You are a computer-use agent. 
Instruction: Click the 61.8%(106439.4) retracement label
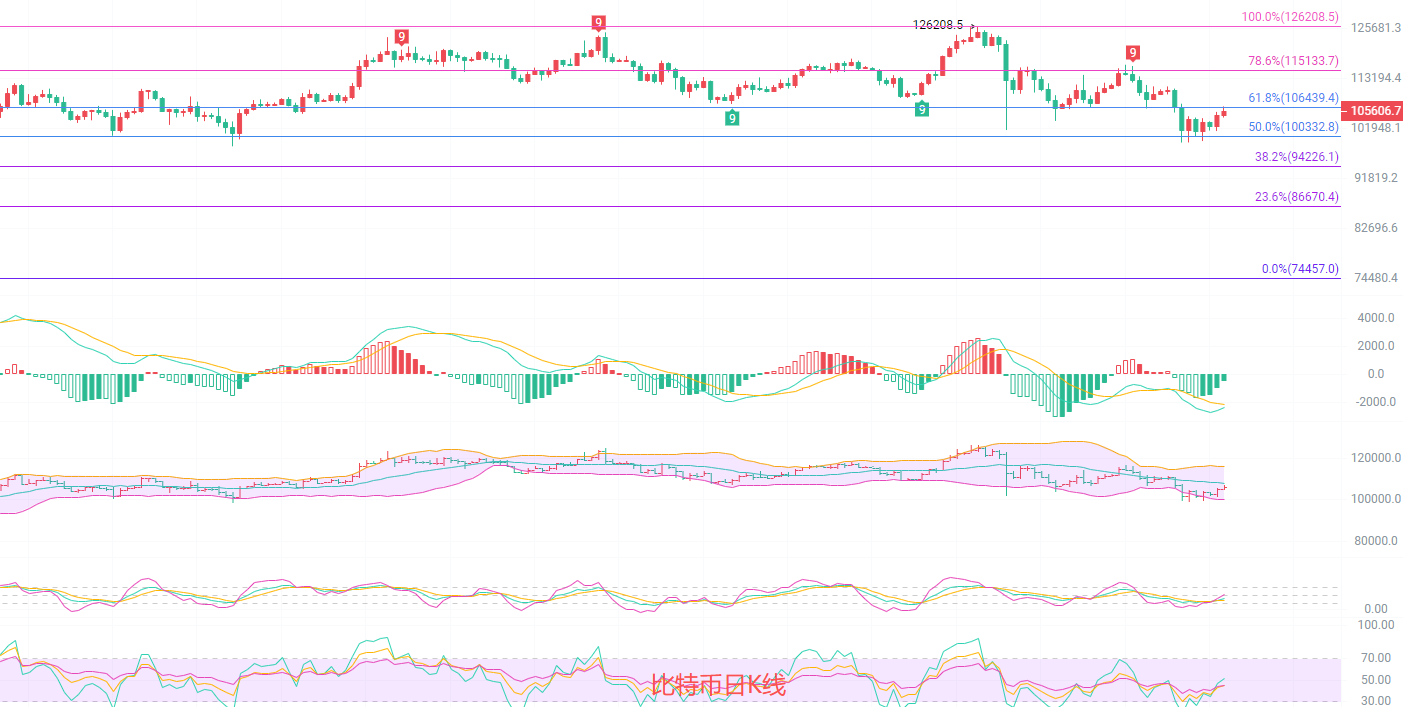coord(1292,98)
